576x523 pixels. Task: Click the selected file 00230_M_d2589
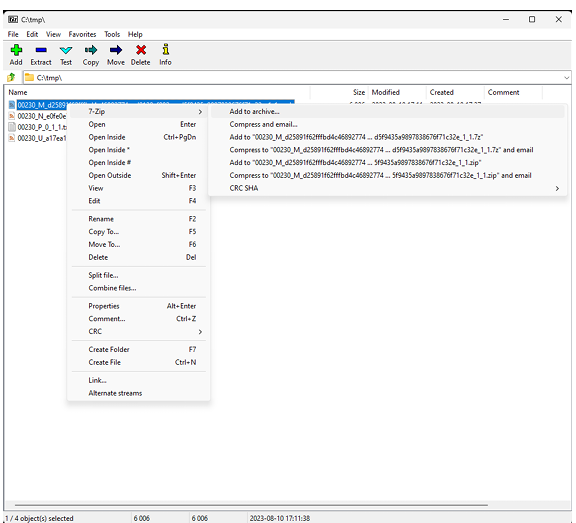tap(42, 105)
